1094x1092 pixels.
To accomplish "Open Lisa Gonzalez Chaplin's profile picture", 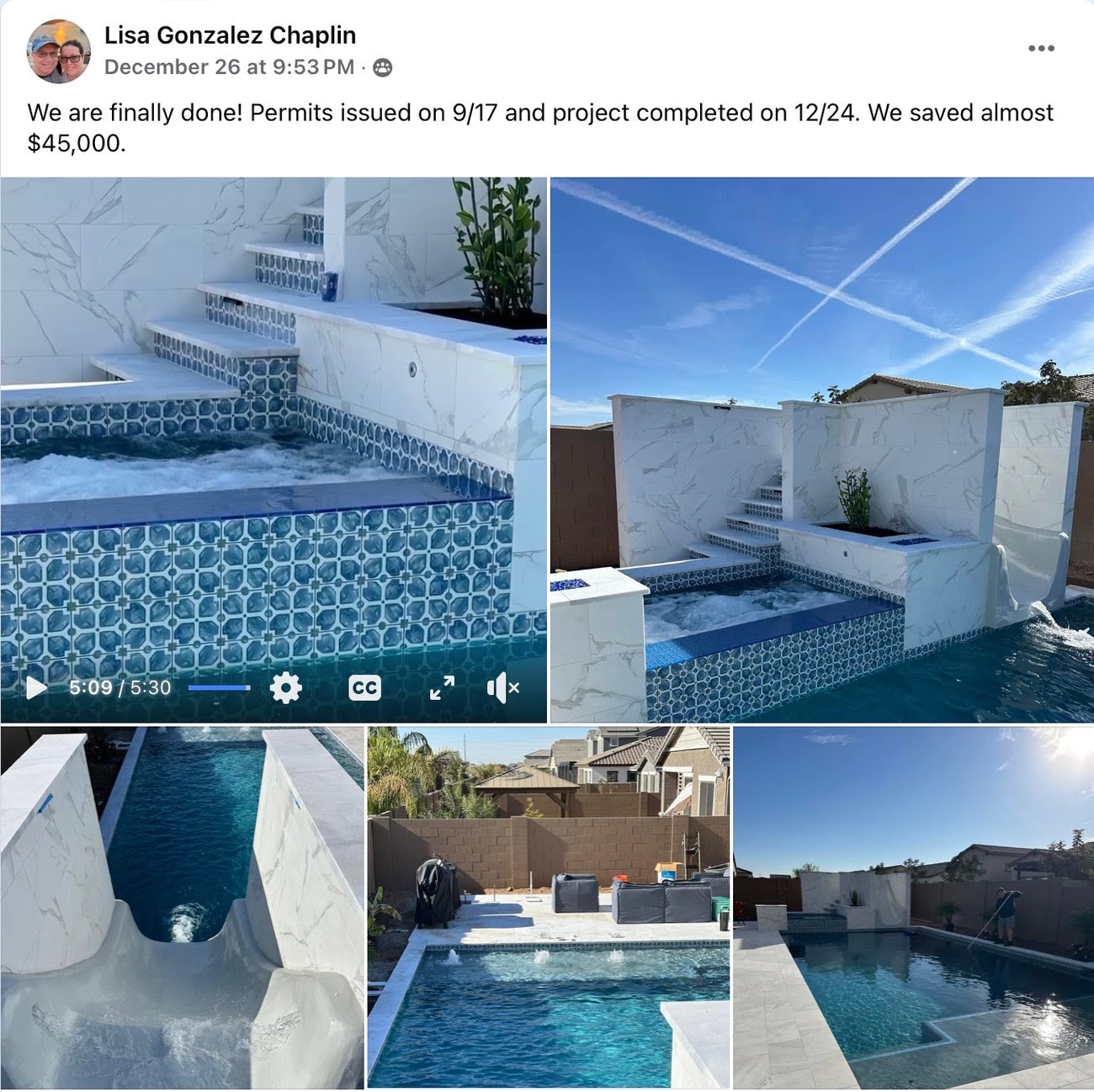I will (59, 51).
